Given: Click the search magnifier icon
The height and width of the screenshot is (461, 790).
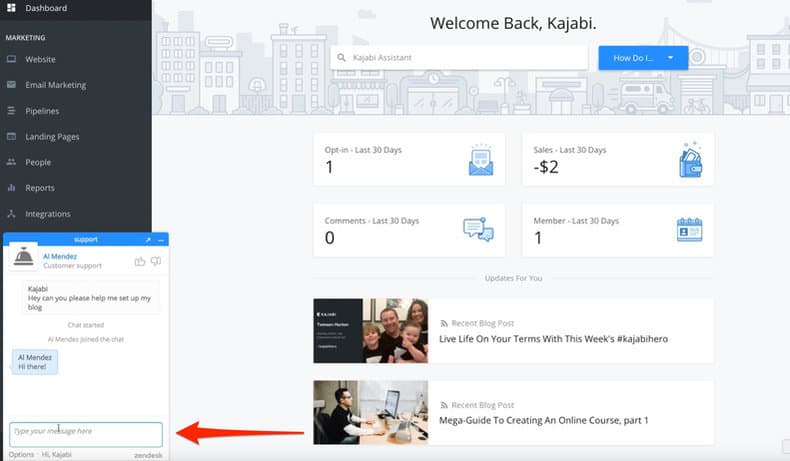Looking at the screenshot, I should [341, 57].
